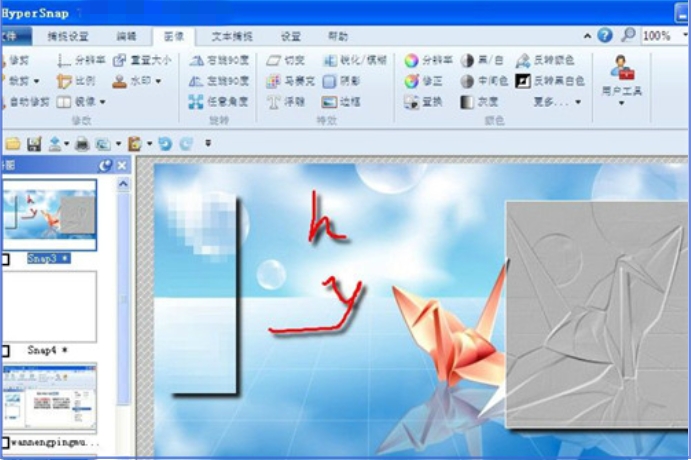691x460 pixels.
Task: Switch to the Settings (设置) tab
Action: click(291, 37)
